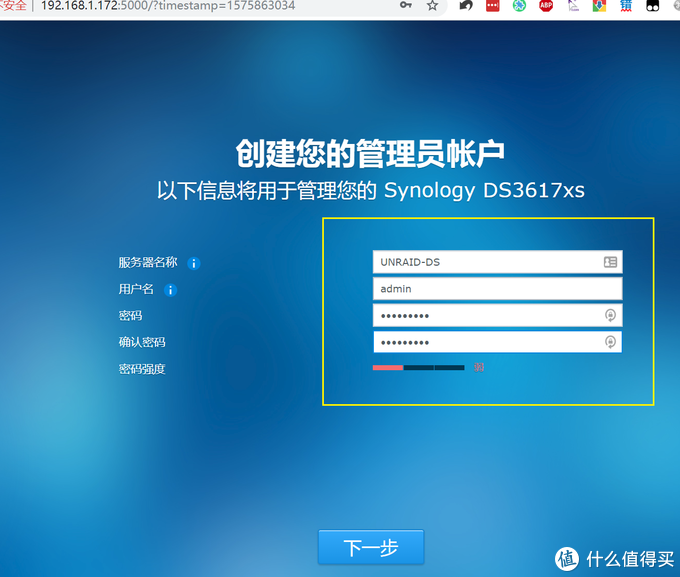The width and height of the screenshot is (680, 577).
Task: Click the password strength indicator bar
Action: click(418, 368)
